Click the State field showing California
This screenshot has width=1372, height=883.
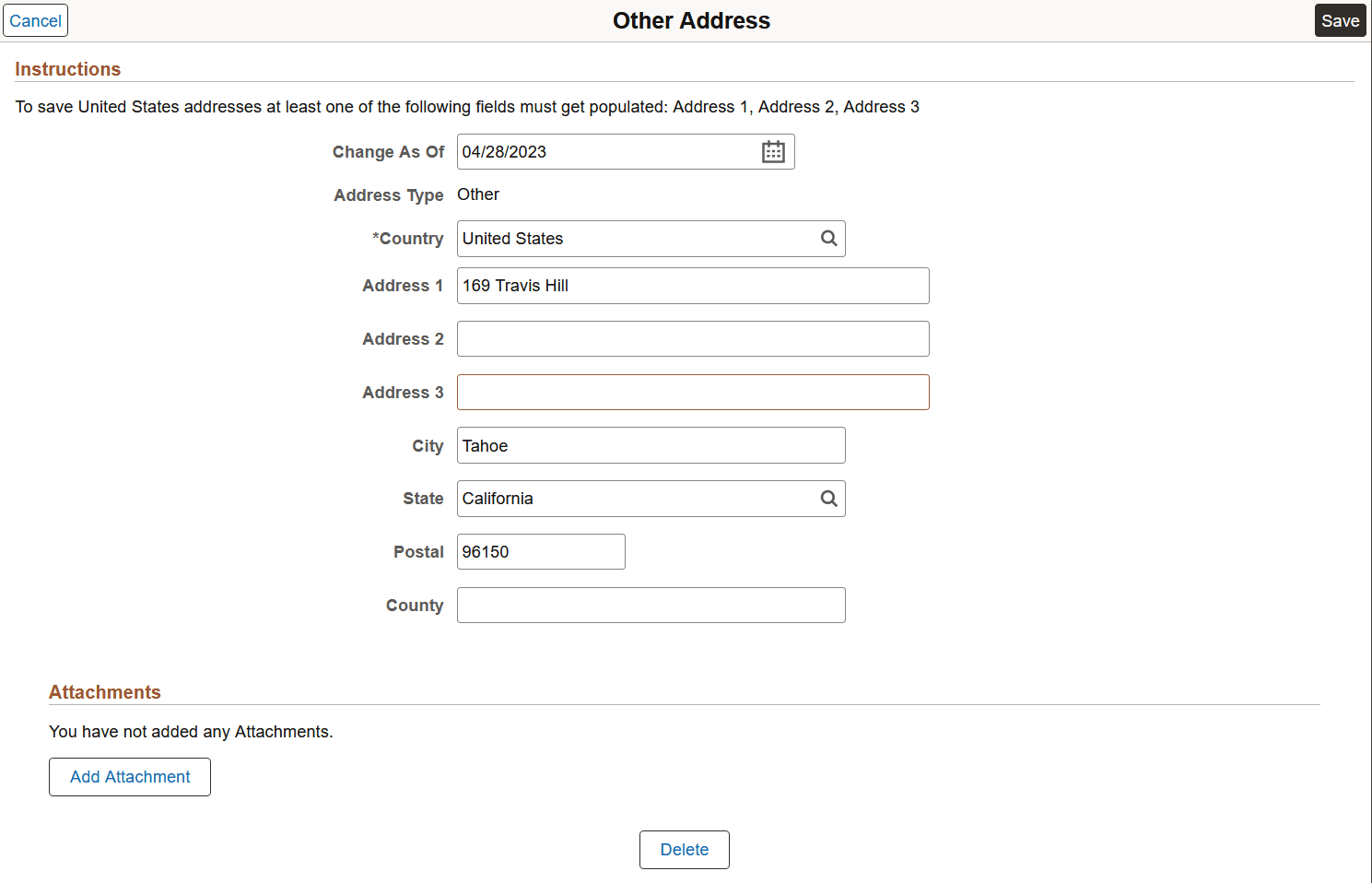pos(636,498)
